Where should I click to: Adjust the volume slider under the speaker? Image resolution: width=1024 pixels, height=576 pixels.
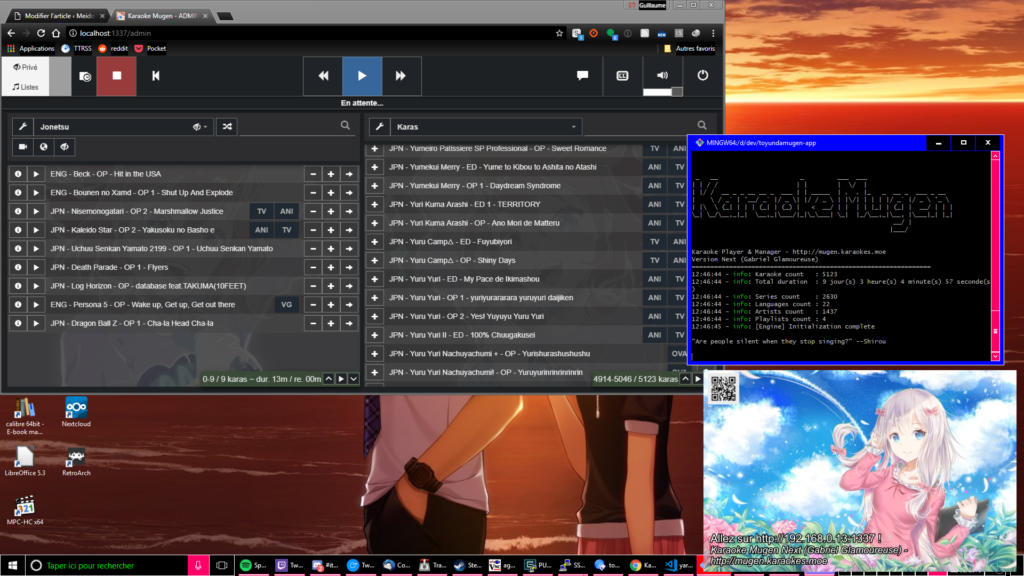(x=662, y=91)
